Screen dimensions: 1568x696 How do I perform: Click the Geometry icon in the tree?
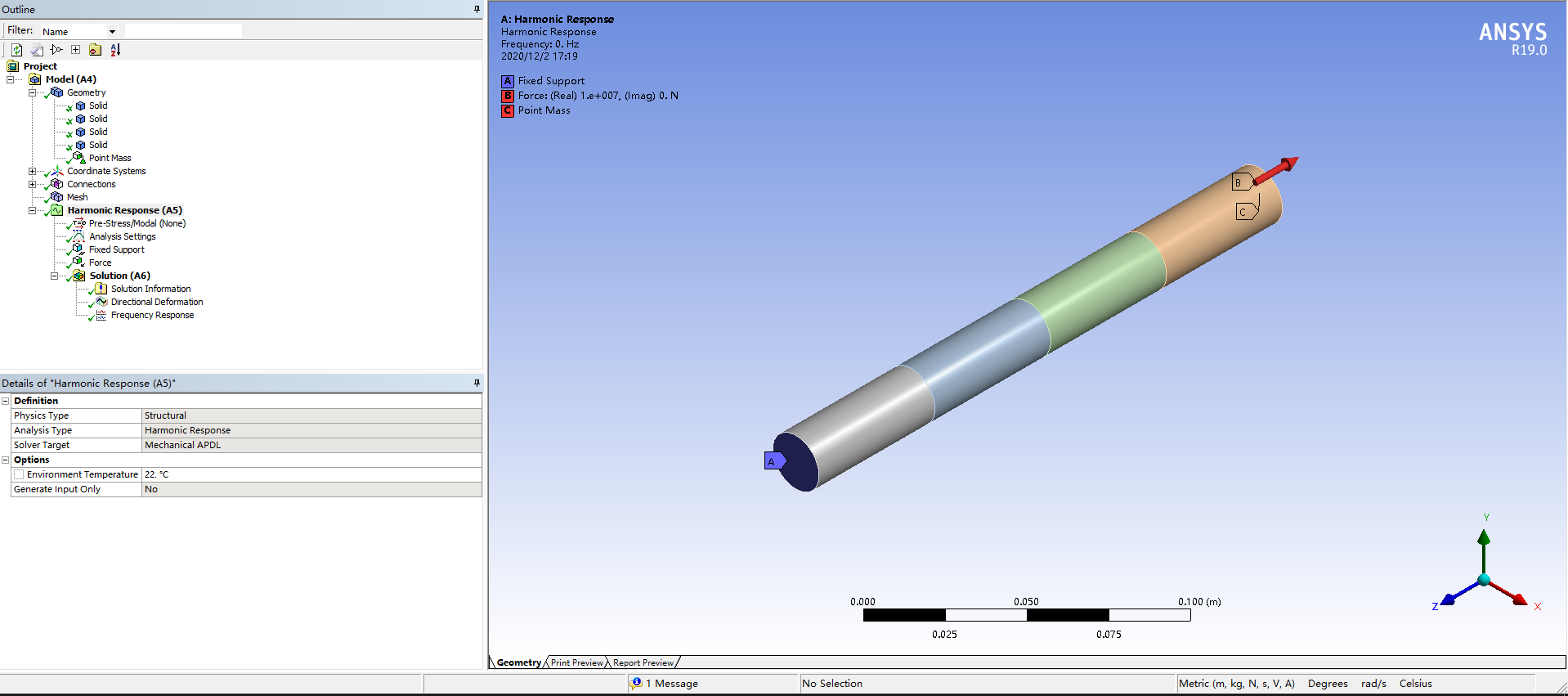click(56, 92)
